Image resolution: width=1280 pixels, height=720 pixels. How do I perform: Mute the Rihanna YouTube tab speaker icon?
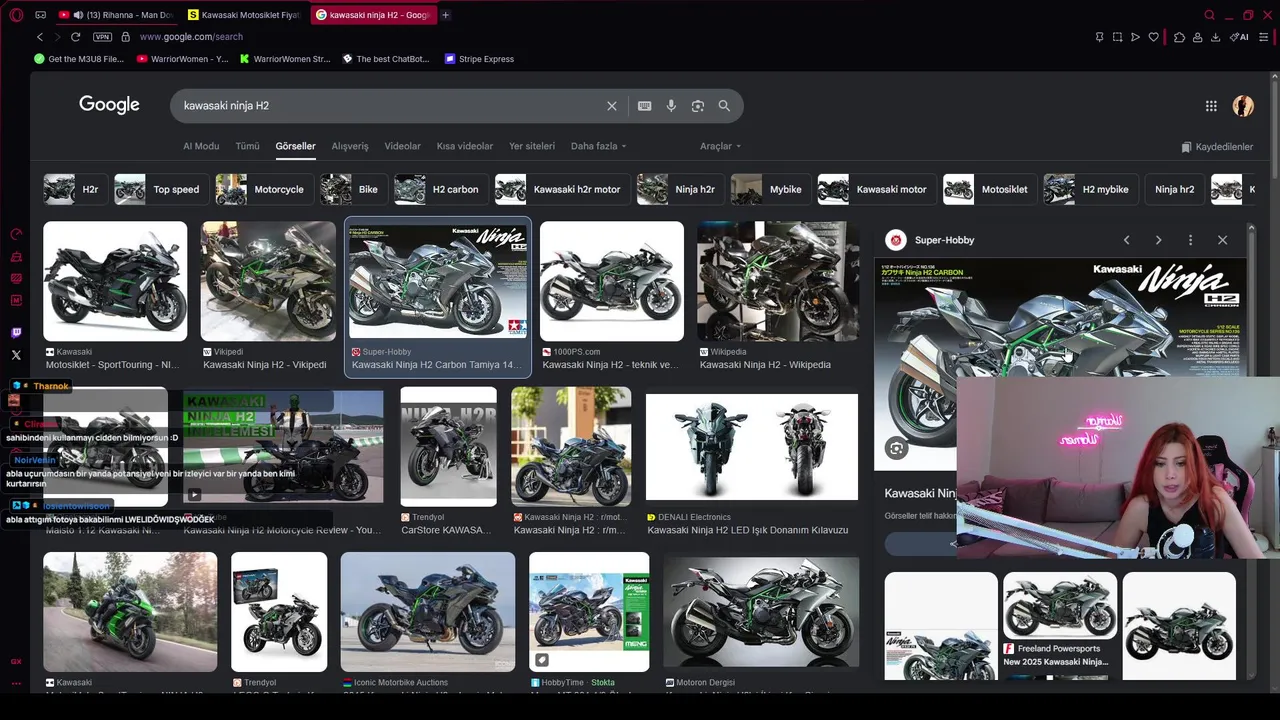[x=78, y=15]
